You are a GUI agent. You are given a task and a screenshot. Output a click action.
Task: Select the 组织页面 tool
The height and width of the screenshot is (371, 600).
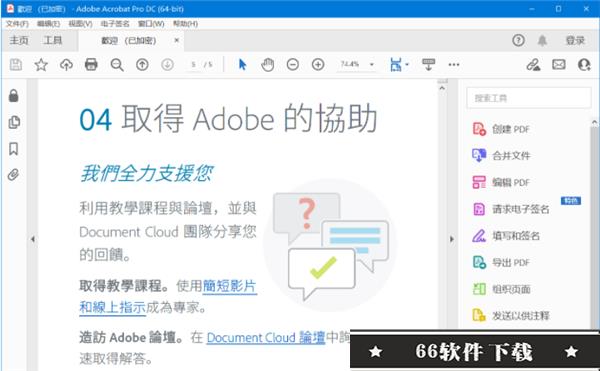501,289
